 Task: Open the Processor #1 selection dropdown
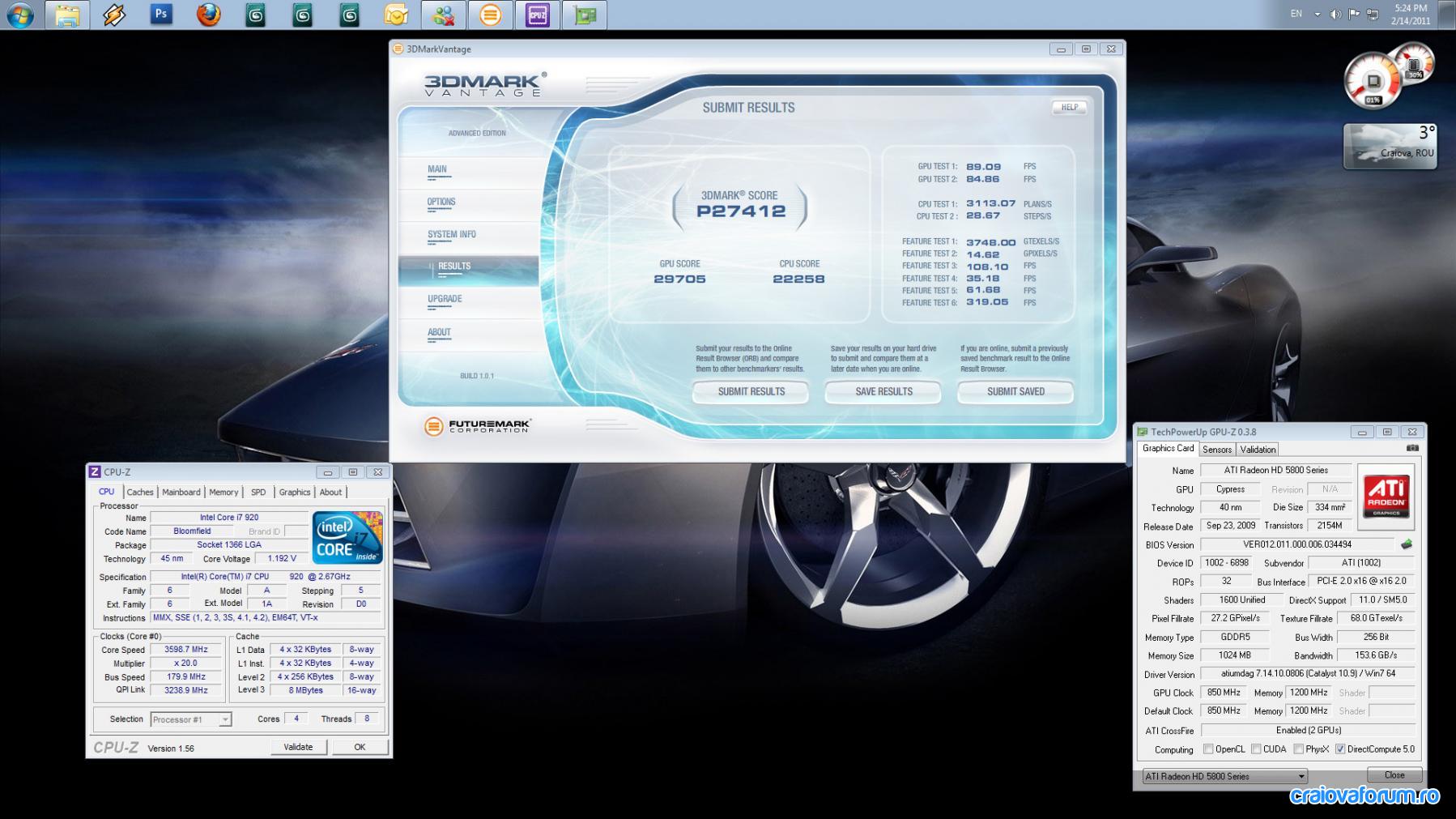click(x=191, y=719)
